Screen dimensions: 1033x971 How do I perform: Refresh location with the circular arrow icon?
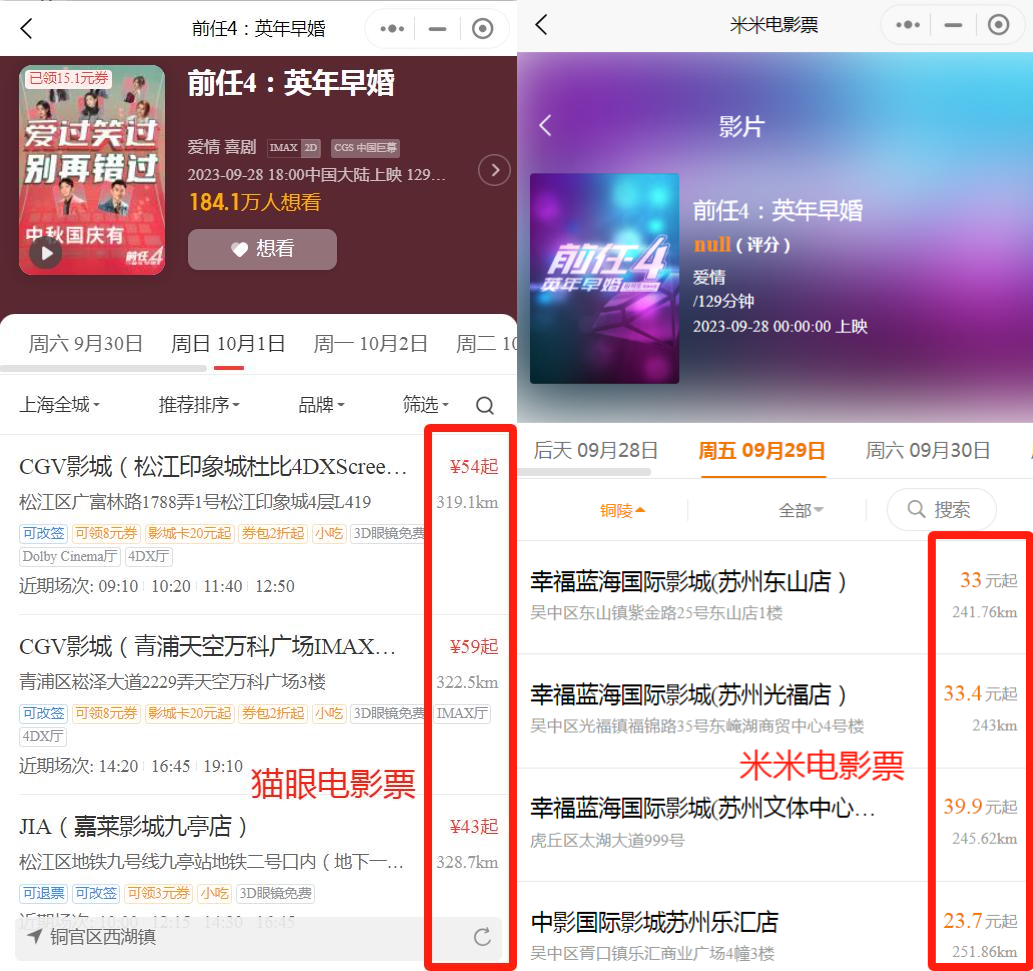[x=482, y=937]
